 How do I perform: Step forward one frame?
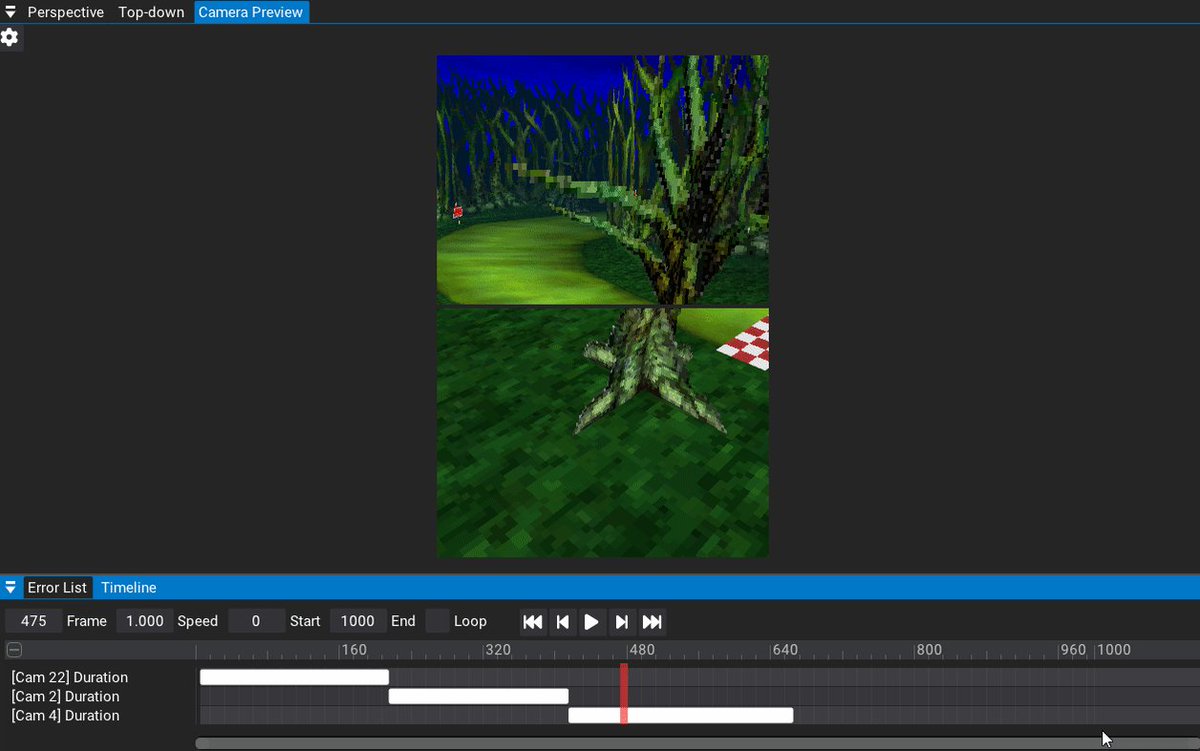622,622
